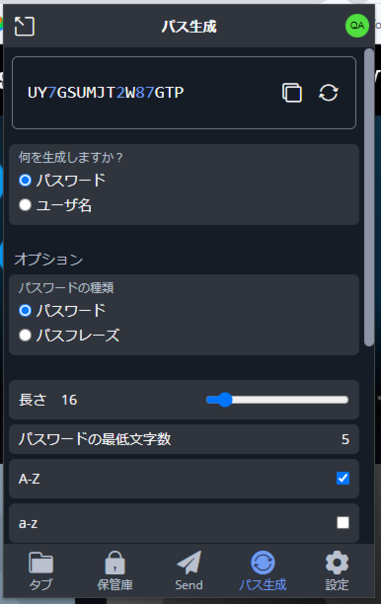
Task: Click the 長さ length slider handle
Action: 225,400
